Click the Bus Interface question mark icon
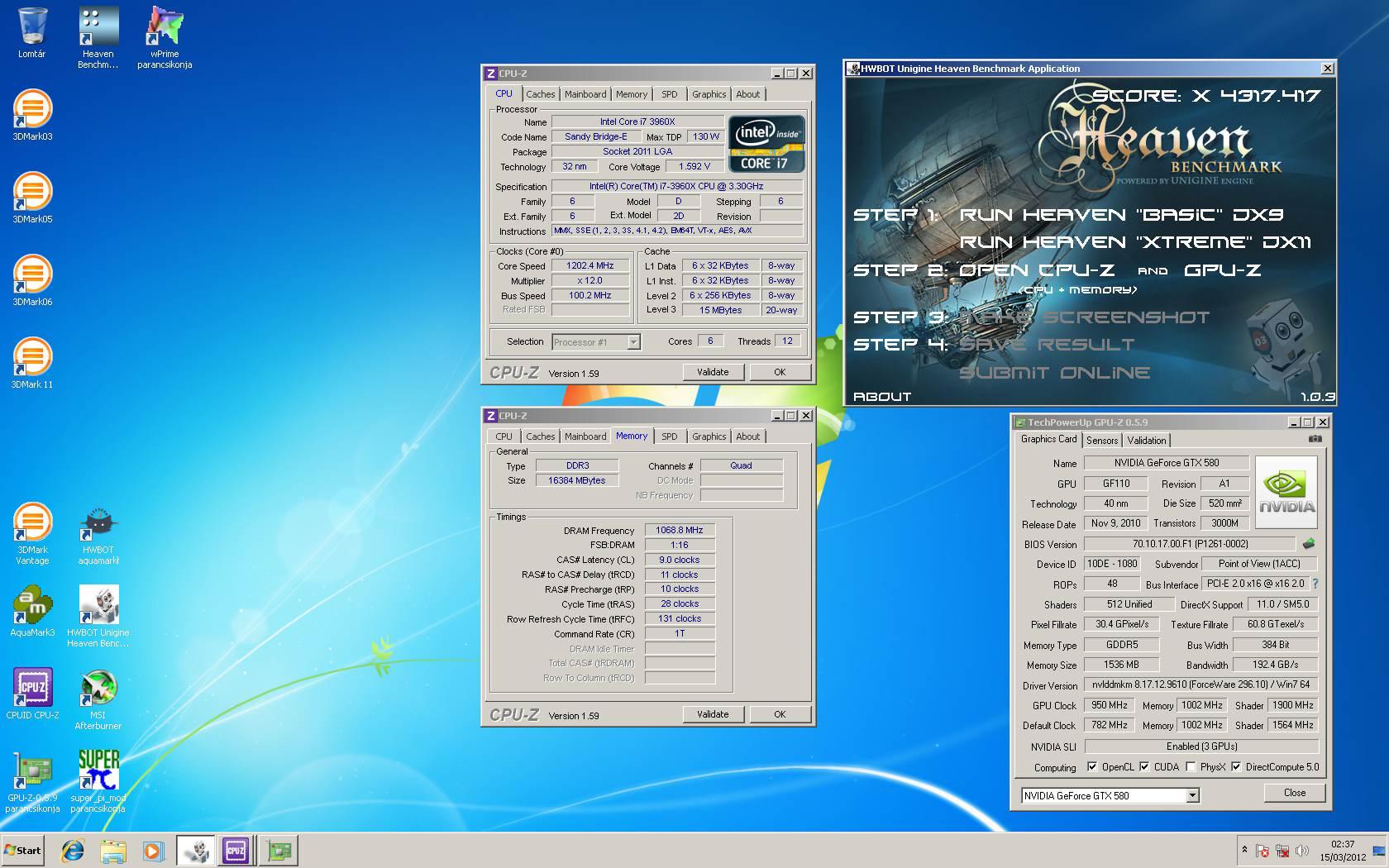 [1315, 584]
